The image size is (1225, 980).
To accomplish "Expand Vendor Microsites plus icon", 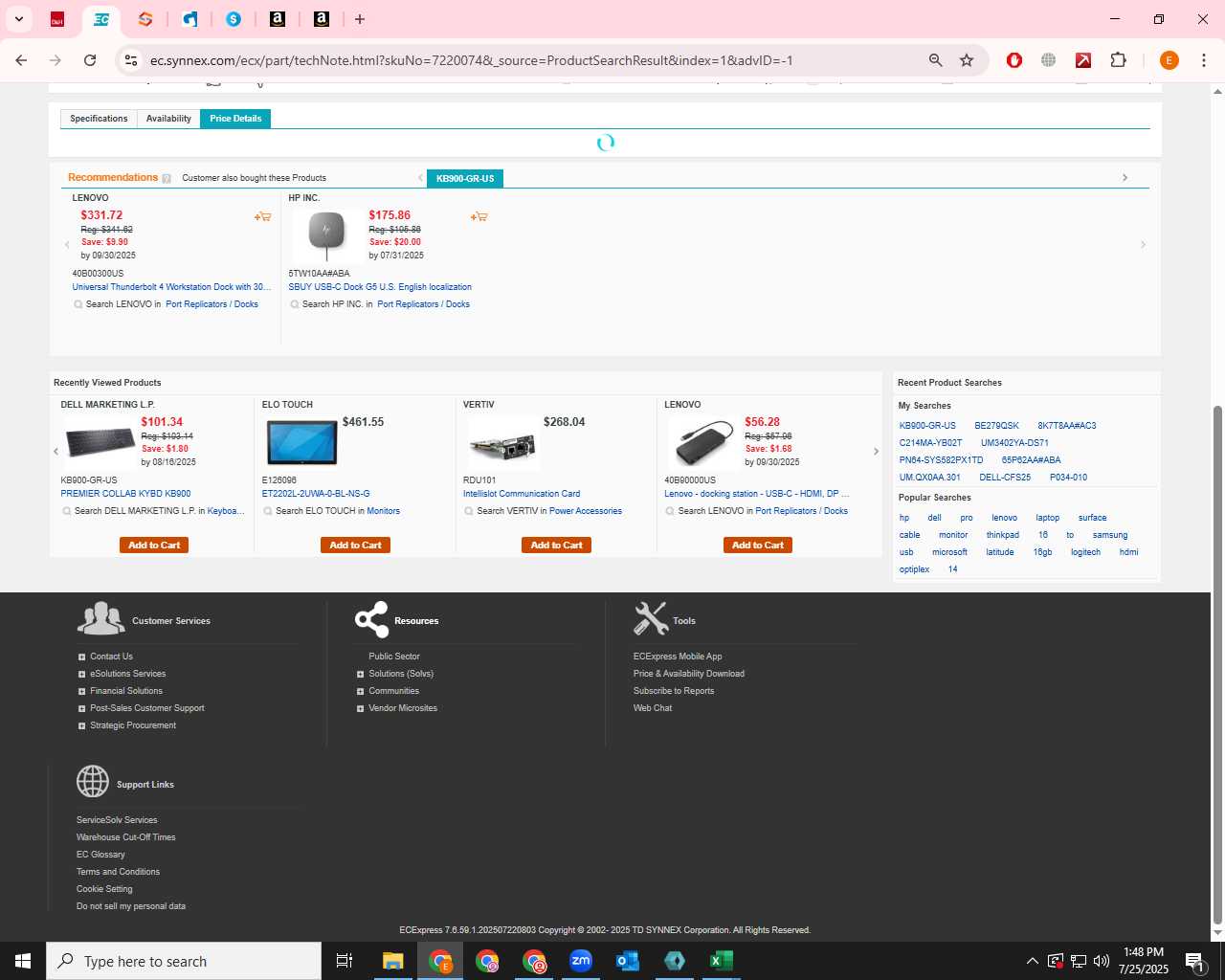I will pyautogui.click(x=360, y=708).
